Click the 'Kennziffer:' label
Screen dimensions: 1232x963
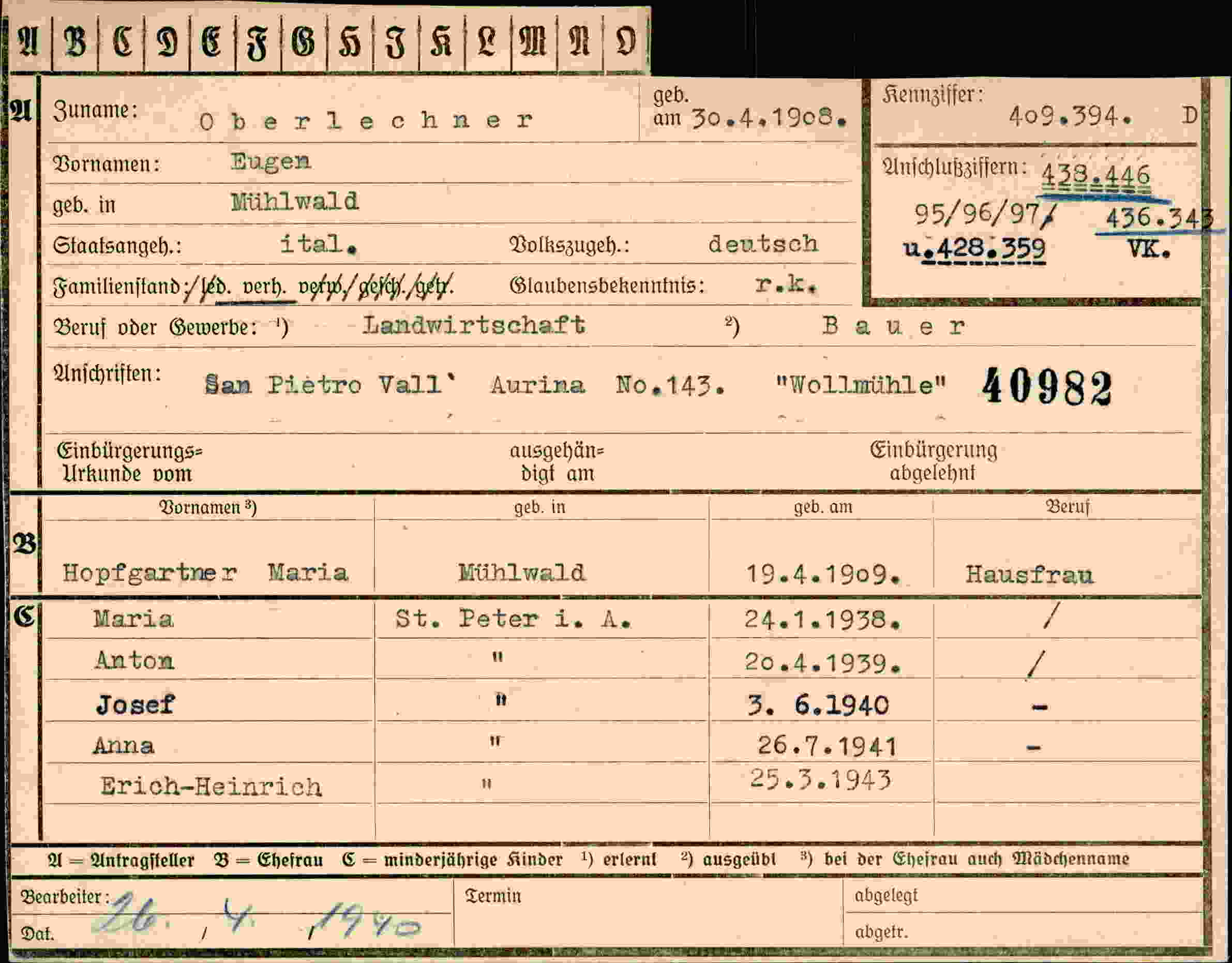933,95
